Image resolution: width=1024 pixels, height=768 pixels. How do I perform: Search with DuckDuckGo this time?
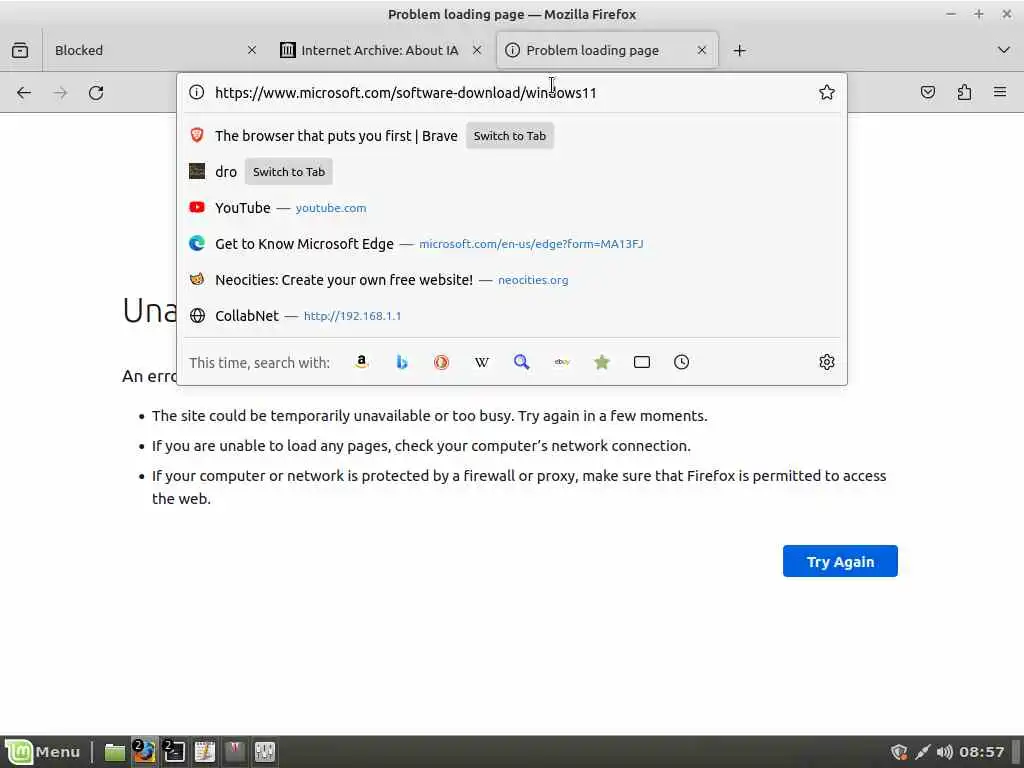point(441,362)
